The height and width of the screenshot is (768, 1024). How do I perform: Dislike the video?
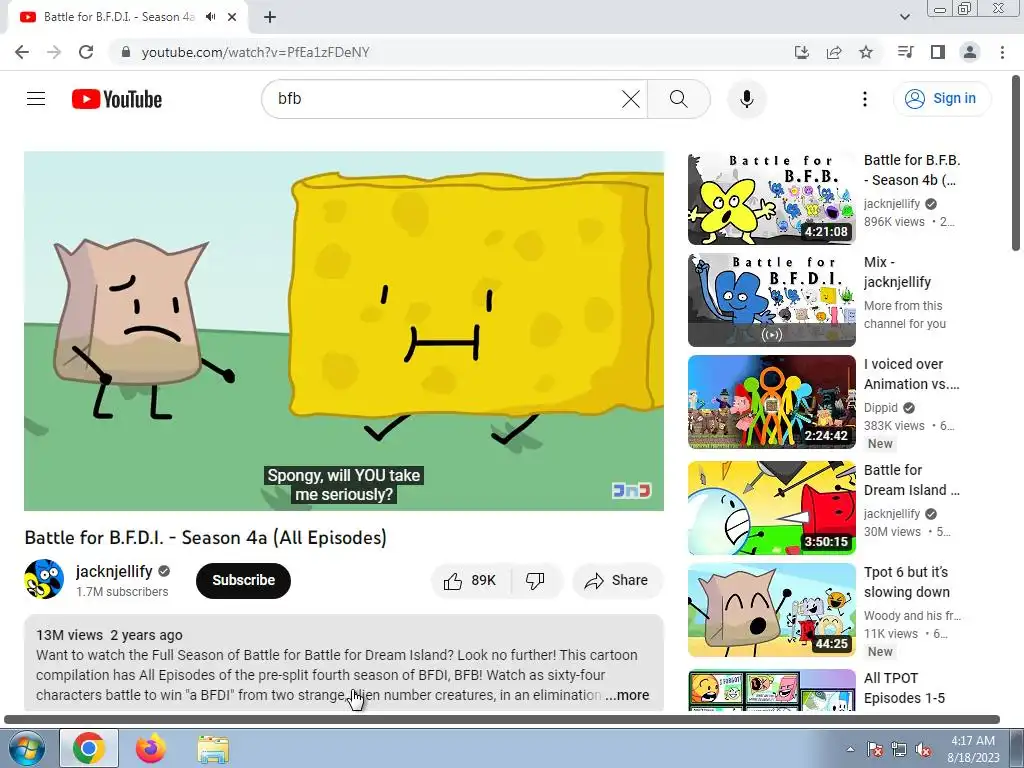(535, 581)
